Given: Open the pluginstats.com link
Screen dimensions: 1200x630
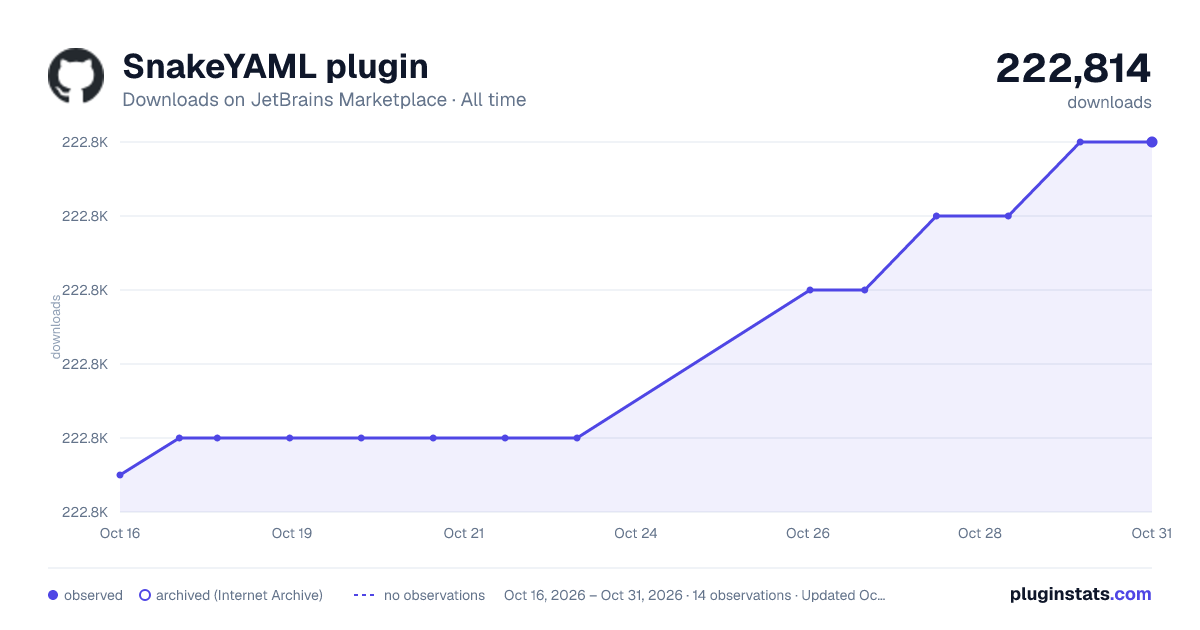Looking at the screenshot, I should (1080, 594).
